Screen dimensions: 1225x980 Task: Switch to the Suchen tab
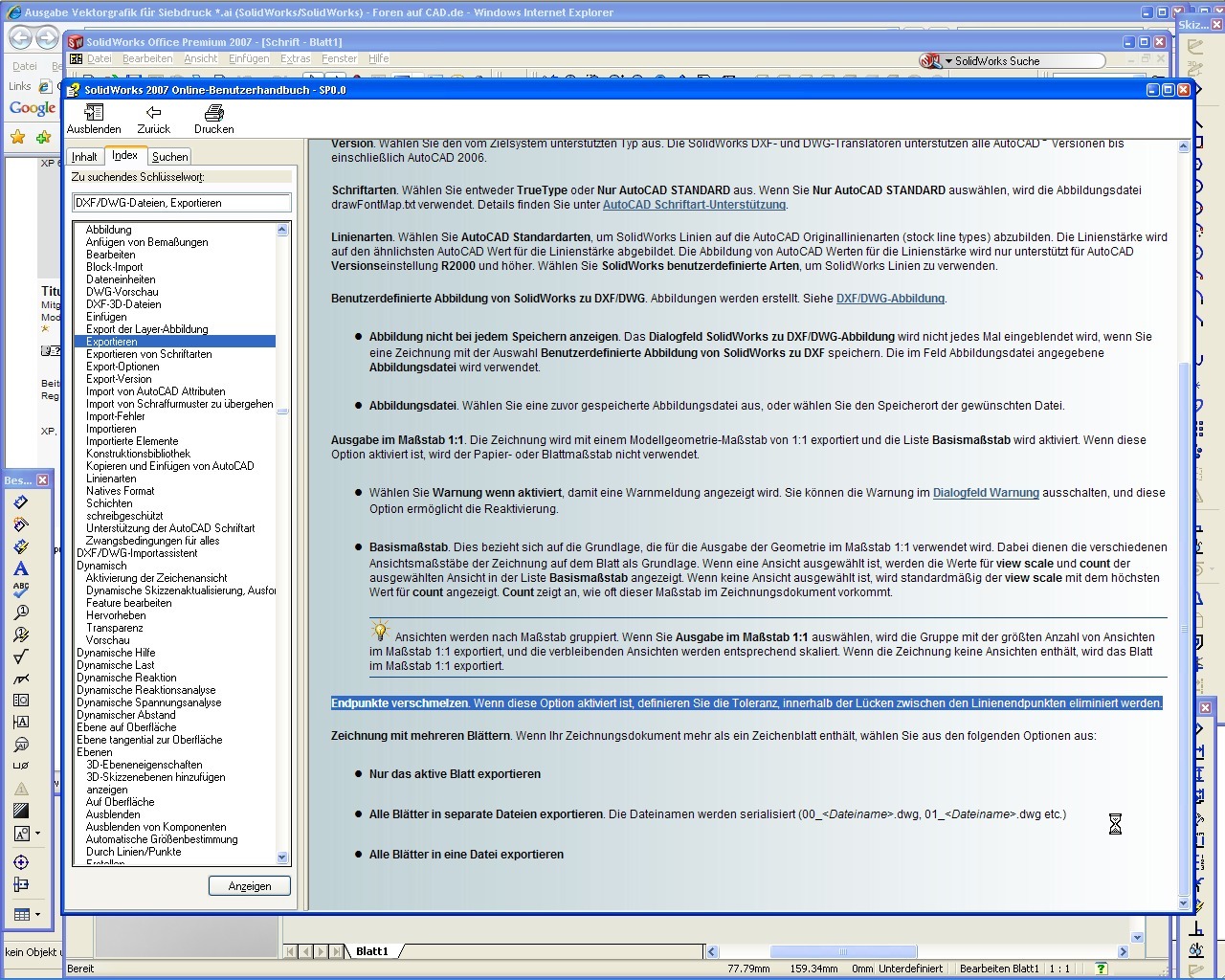(x=169, y=157)
